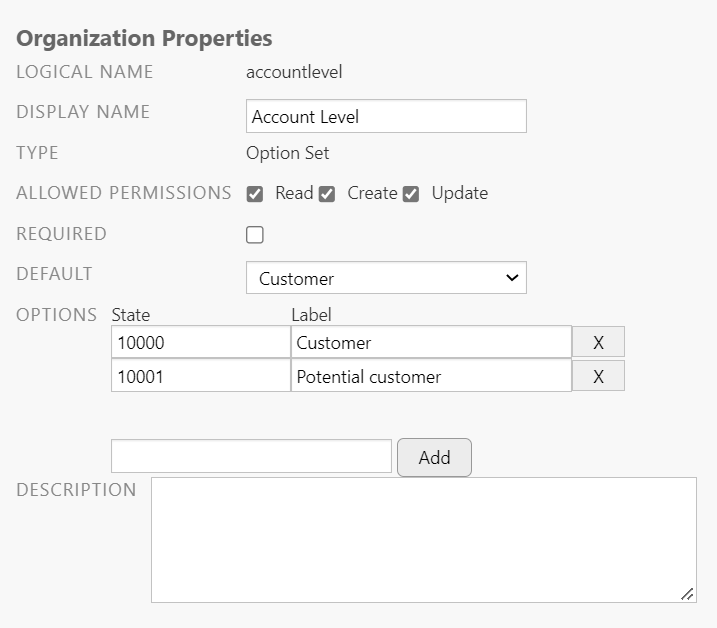
Task: Focus the Display Name field
Action: (x=386, y=116)
